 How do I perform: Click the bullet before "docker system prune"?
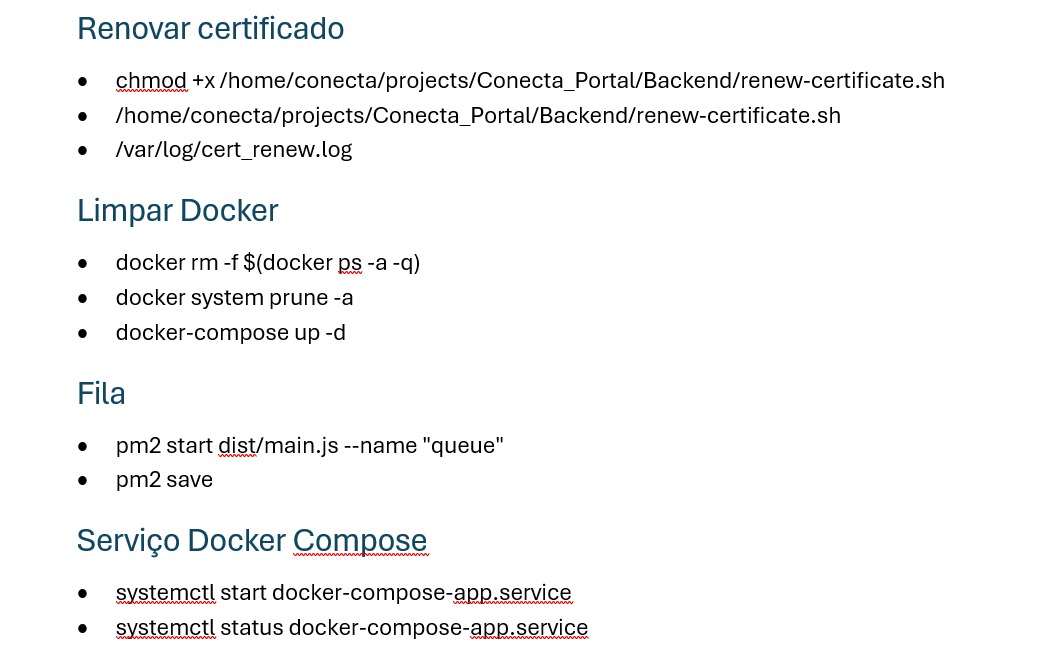(83, 298)
